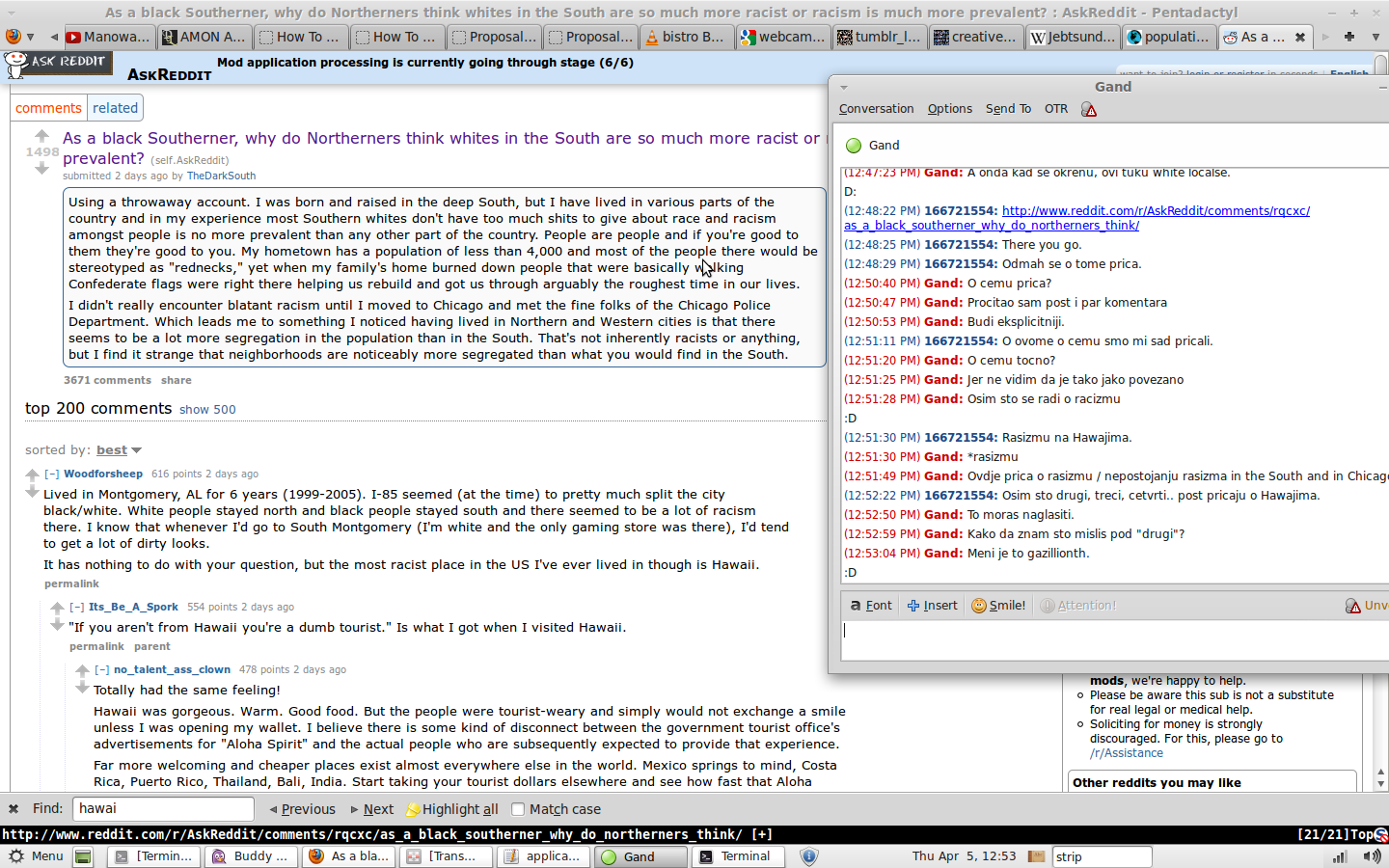Click permalink under Woodforsheep's comment
This screenshot has width=1389, height=868.
click(71, 584)
